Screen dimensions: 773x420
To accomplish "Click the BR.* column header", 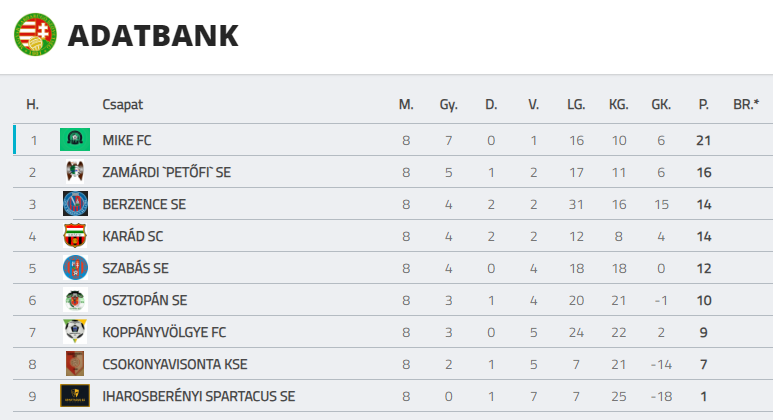I will click(x=745, y=104).
